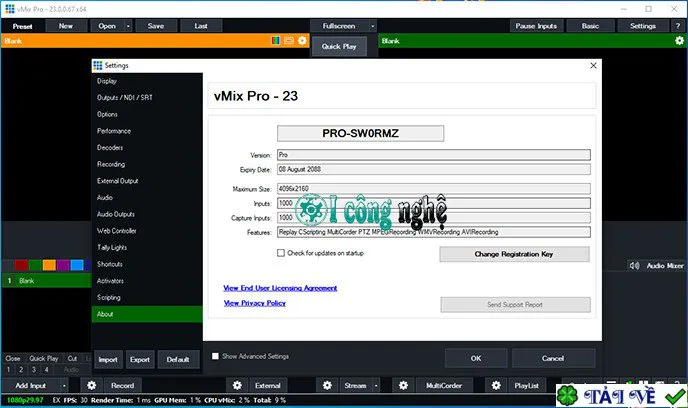Open the output window gear on green bar
The width and height of the screenshot is (688, 408).
click(x=679, y=41)
